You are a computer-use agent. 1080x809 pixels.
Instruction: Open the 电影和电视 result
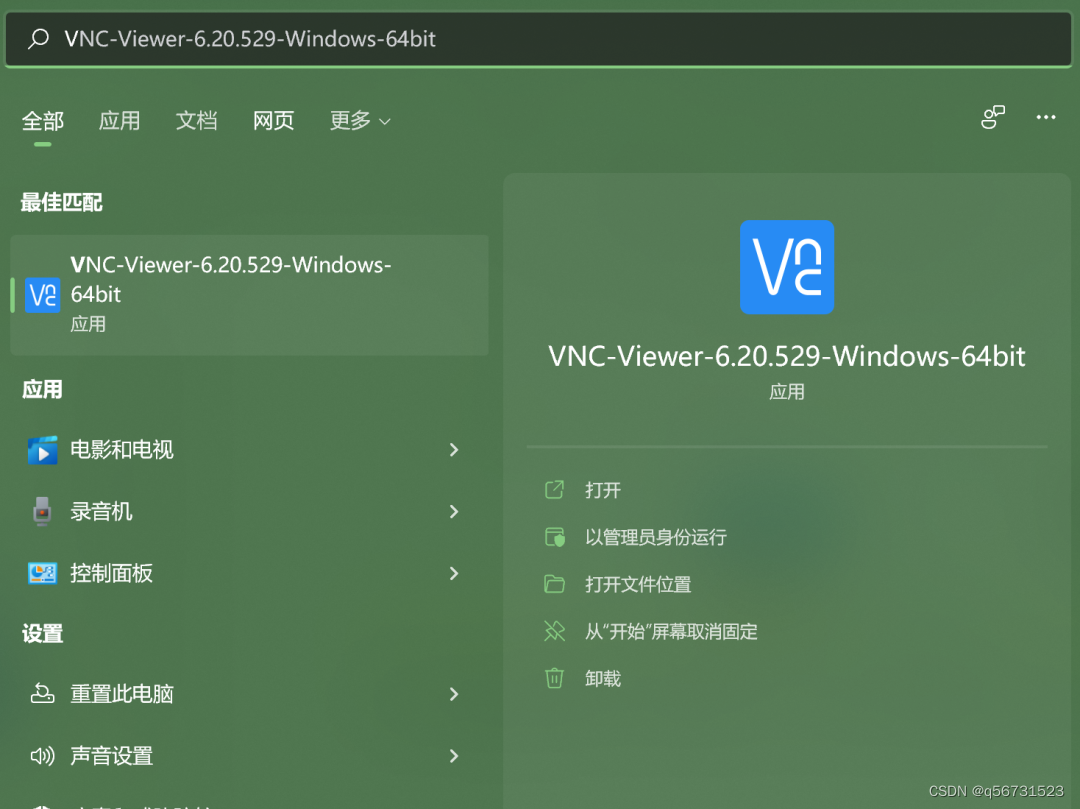point(249,450)
